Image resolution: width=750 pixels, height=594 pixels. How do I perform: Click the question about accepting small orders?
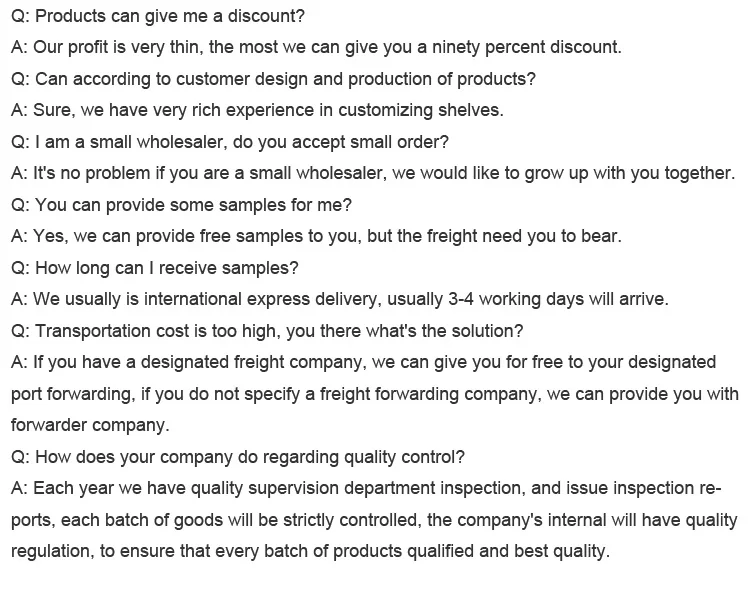tap(229, 142)
